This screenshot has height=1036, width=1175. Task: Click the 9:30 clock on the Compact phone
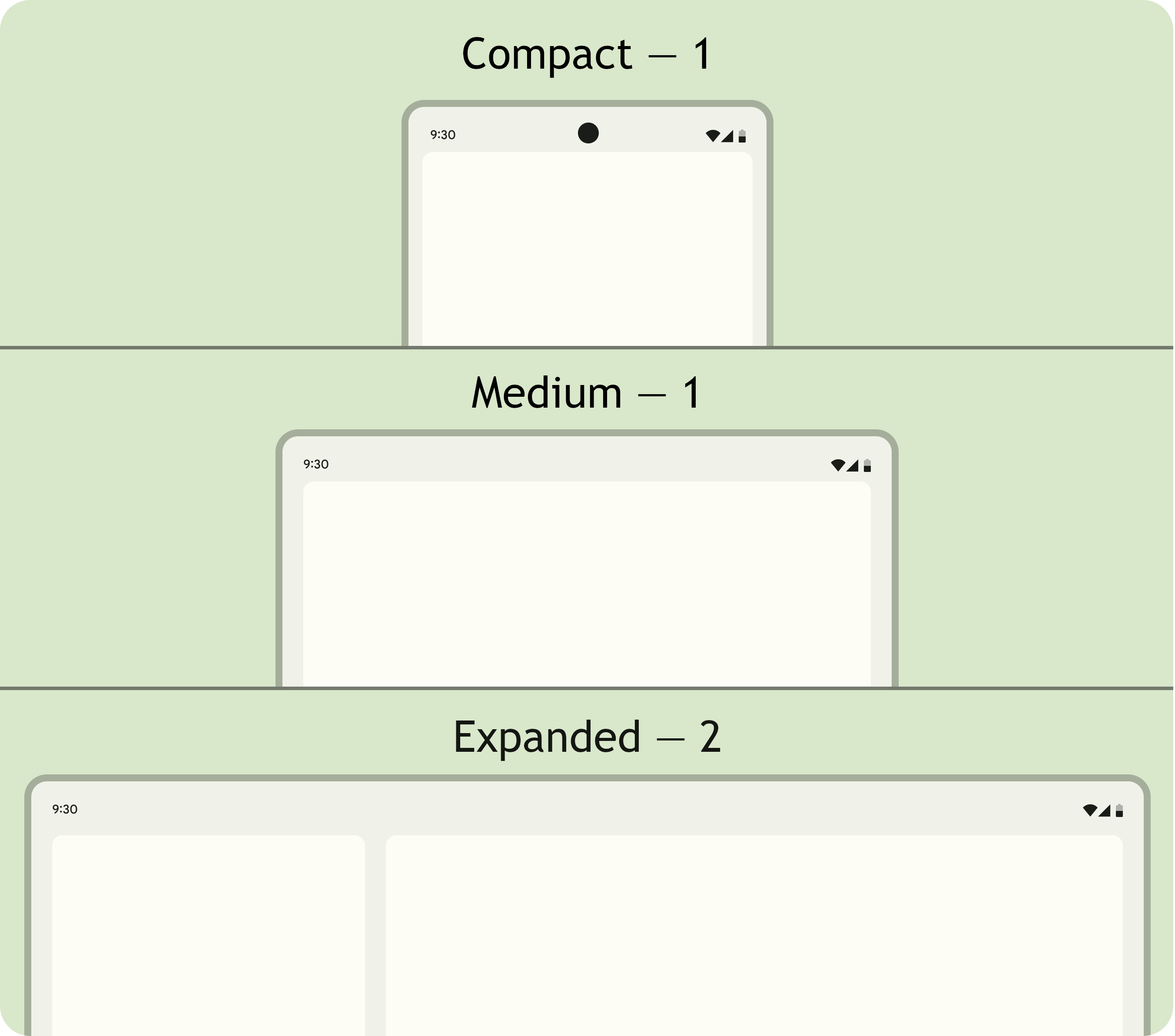pos(443,135)
